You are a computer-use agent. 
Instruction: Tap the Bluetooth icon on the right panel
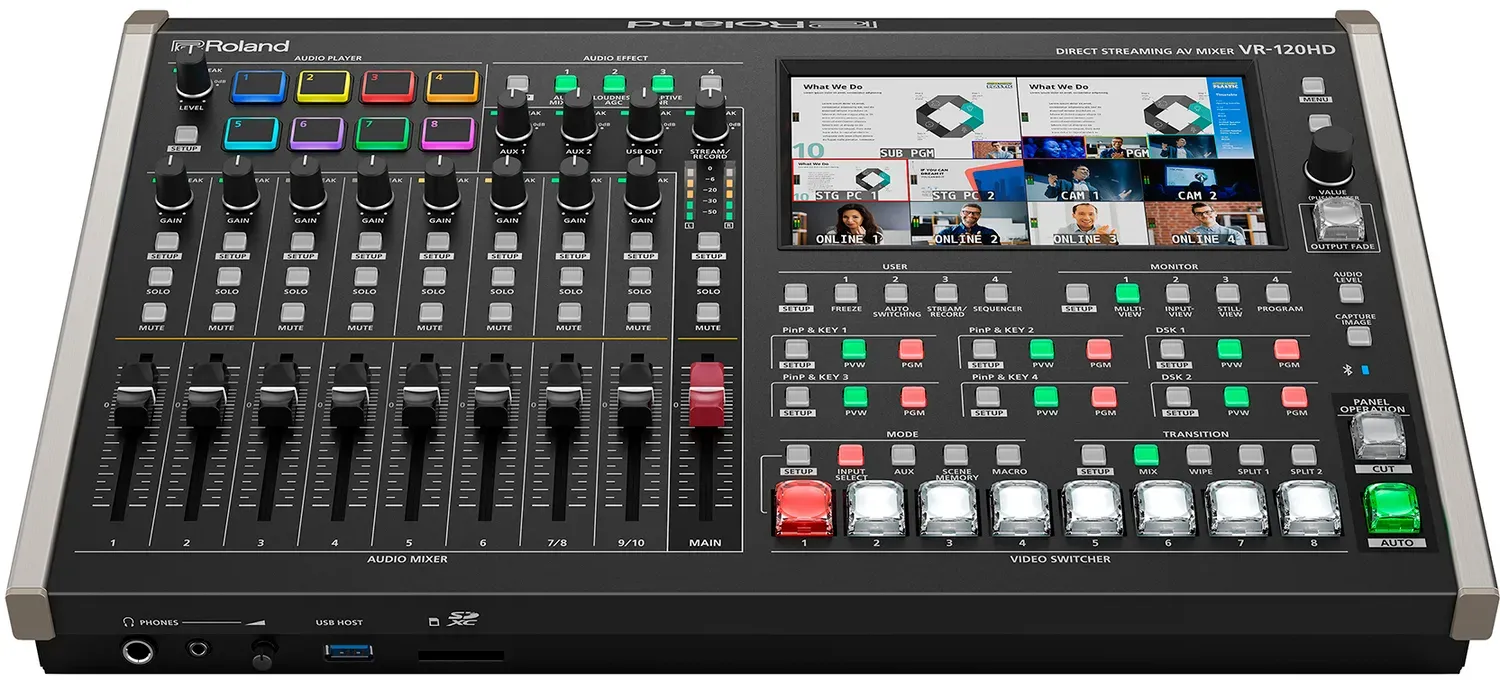(1346, 369)
